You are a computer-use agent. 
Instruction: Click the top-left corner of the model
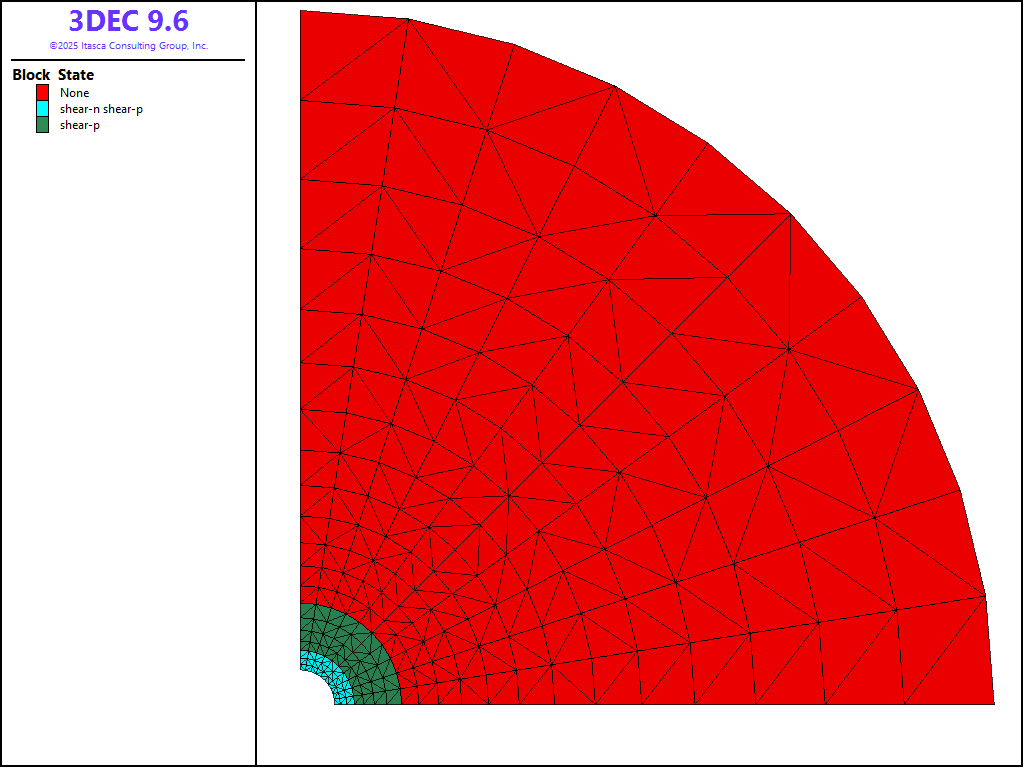coord(302,12)
